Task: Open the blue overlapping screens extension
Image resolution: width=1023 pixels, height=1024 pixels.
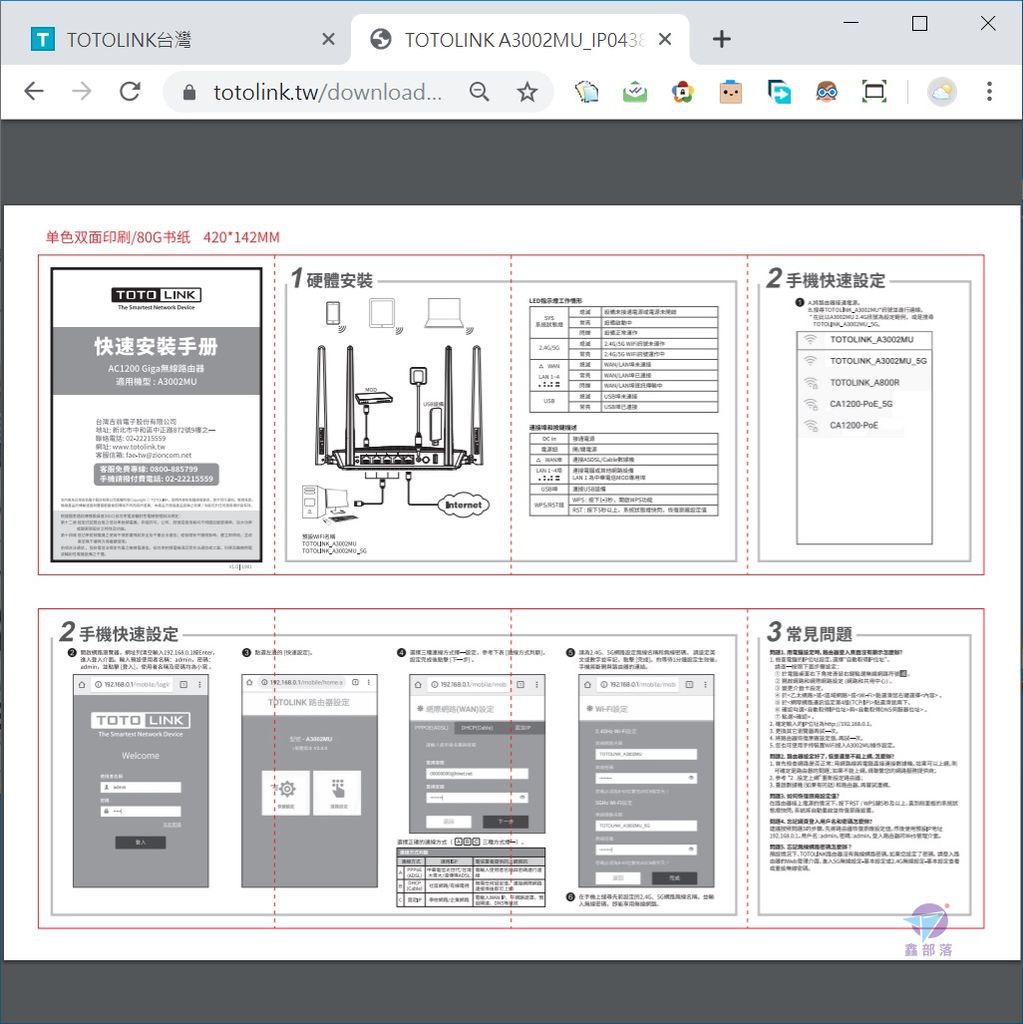Action: (x=779, y=92)
